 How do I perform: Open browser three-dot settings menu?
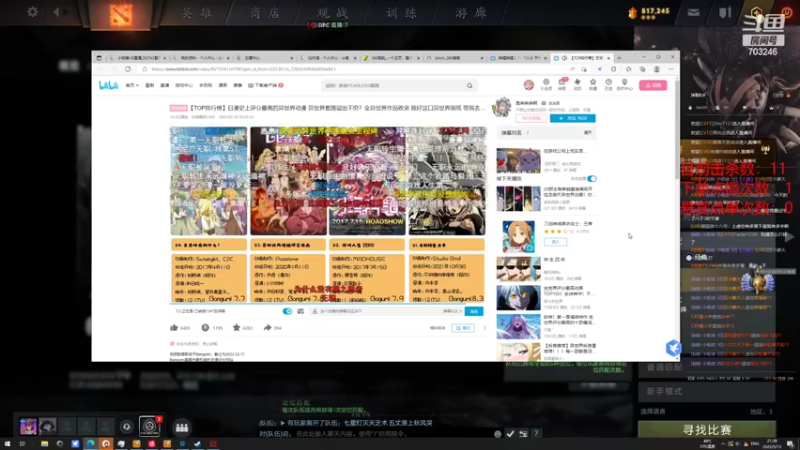pos(671,69)
